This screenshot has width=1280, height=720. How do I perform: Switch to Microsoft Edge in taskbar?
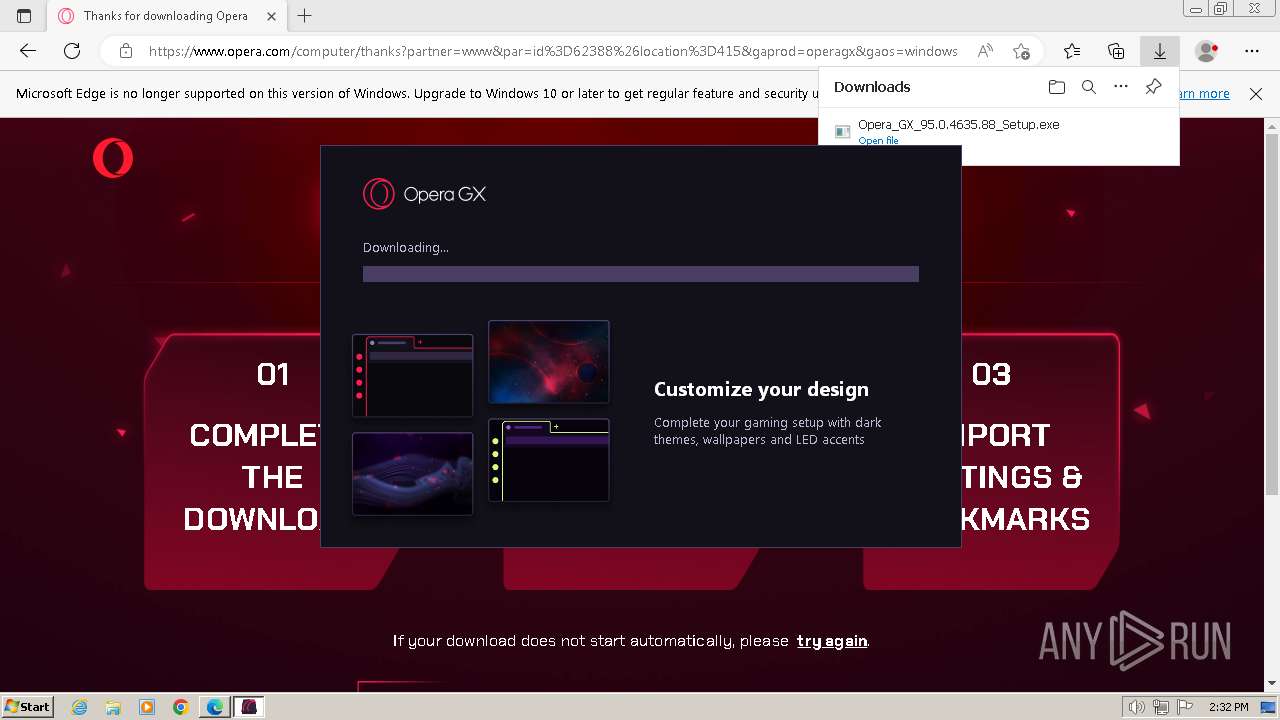pos(215,707)
